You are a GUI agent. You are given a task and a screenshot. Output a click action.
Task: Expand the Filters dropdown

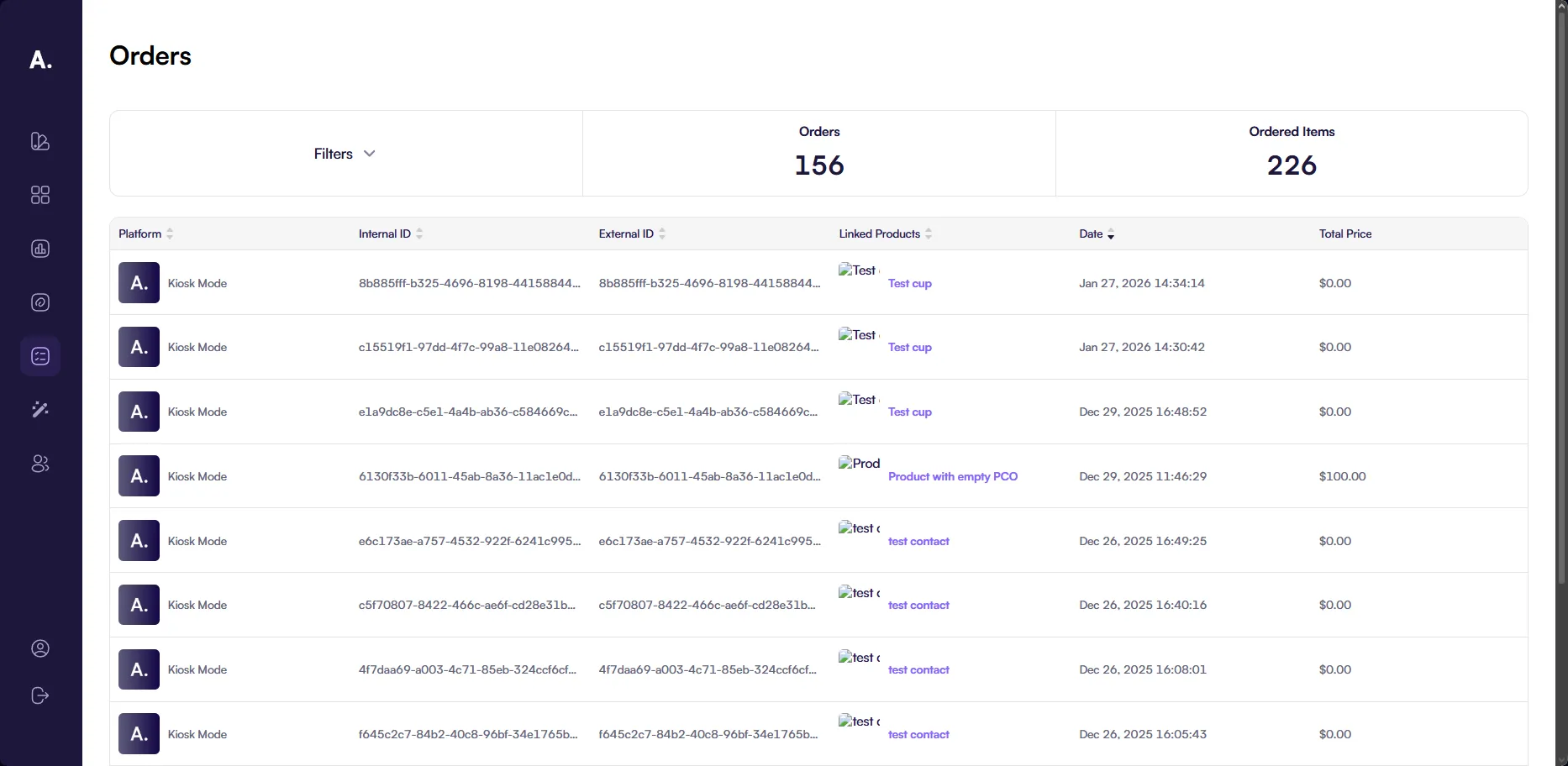point(345,154)
